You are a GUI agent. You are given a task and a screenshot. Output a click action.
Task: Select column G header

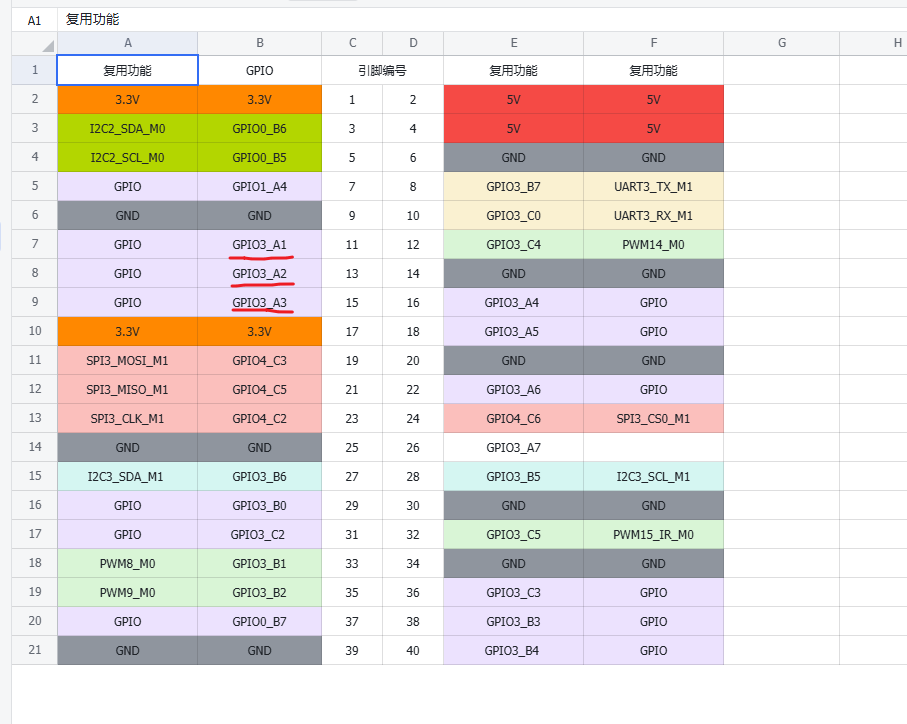tap(781, 43)
